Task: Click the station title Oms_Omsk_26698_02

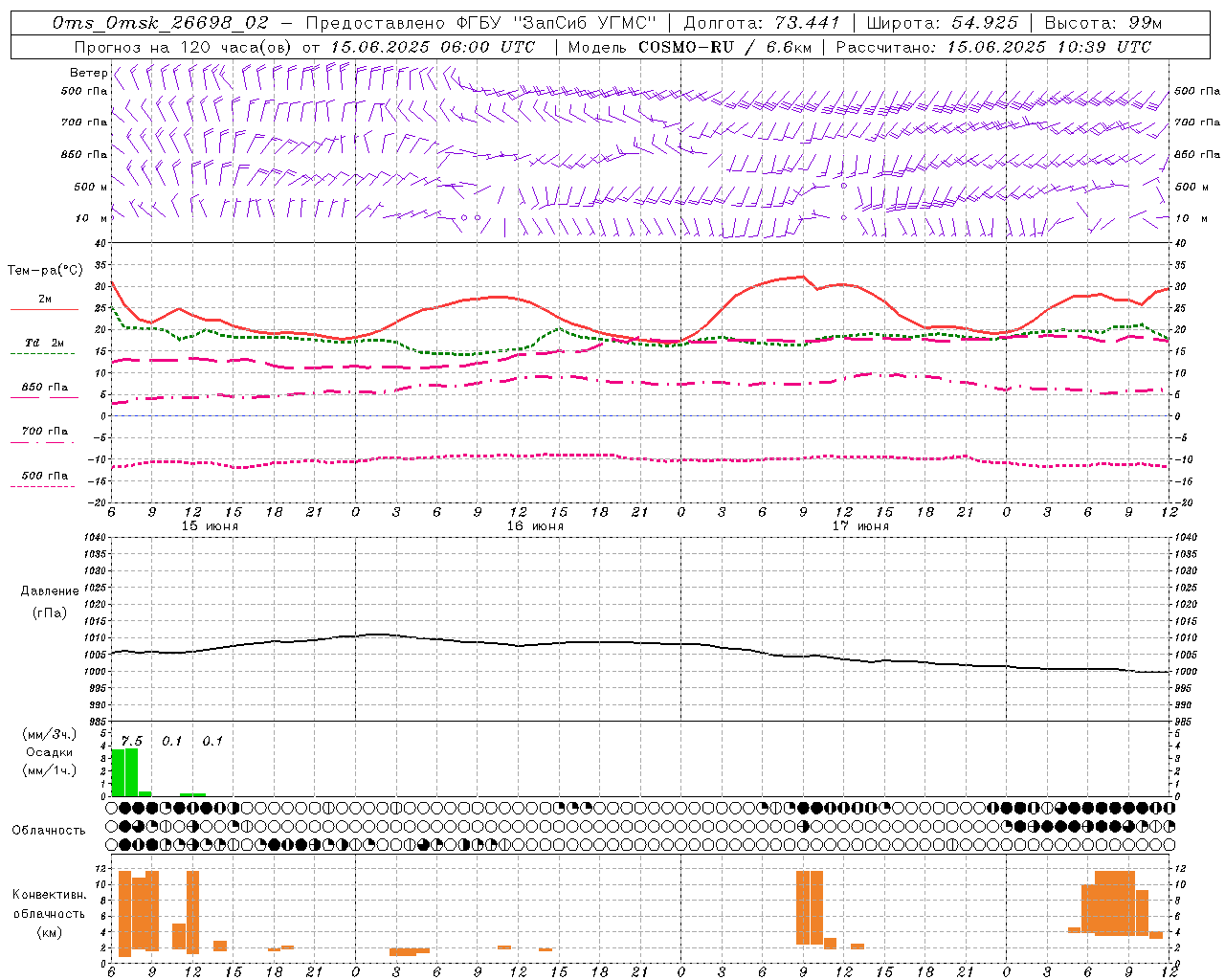Action: (161, 23)
